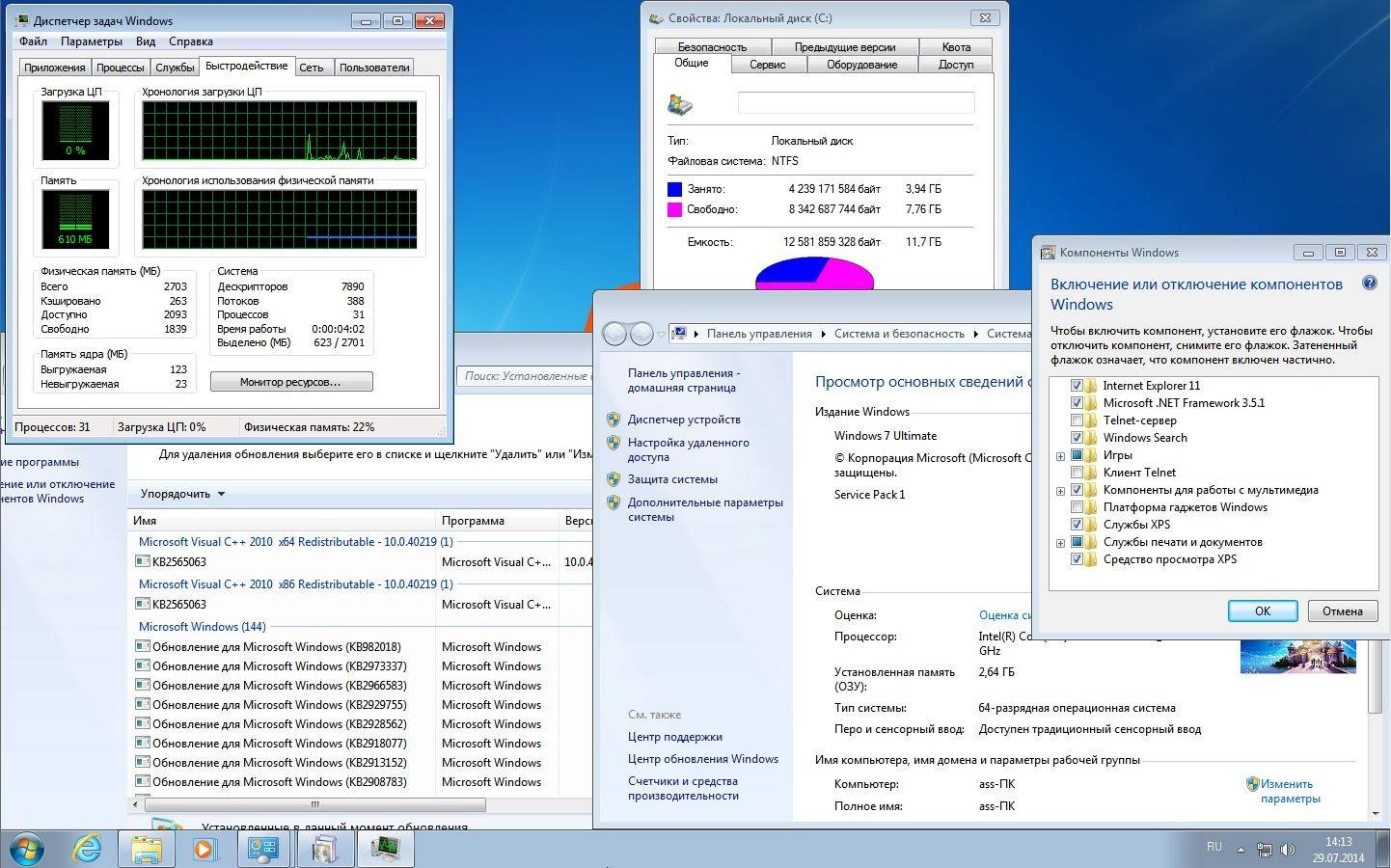
Task: Click shield icon beside Настройка удаленного доступа
Action: (x=613, y=443)
